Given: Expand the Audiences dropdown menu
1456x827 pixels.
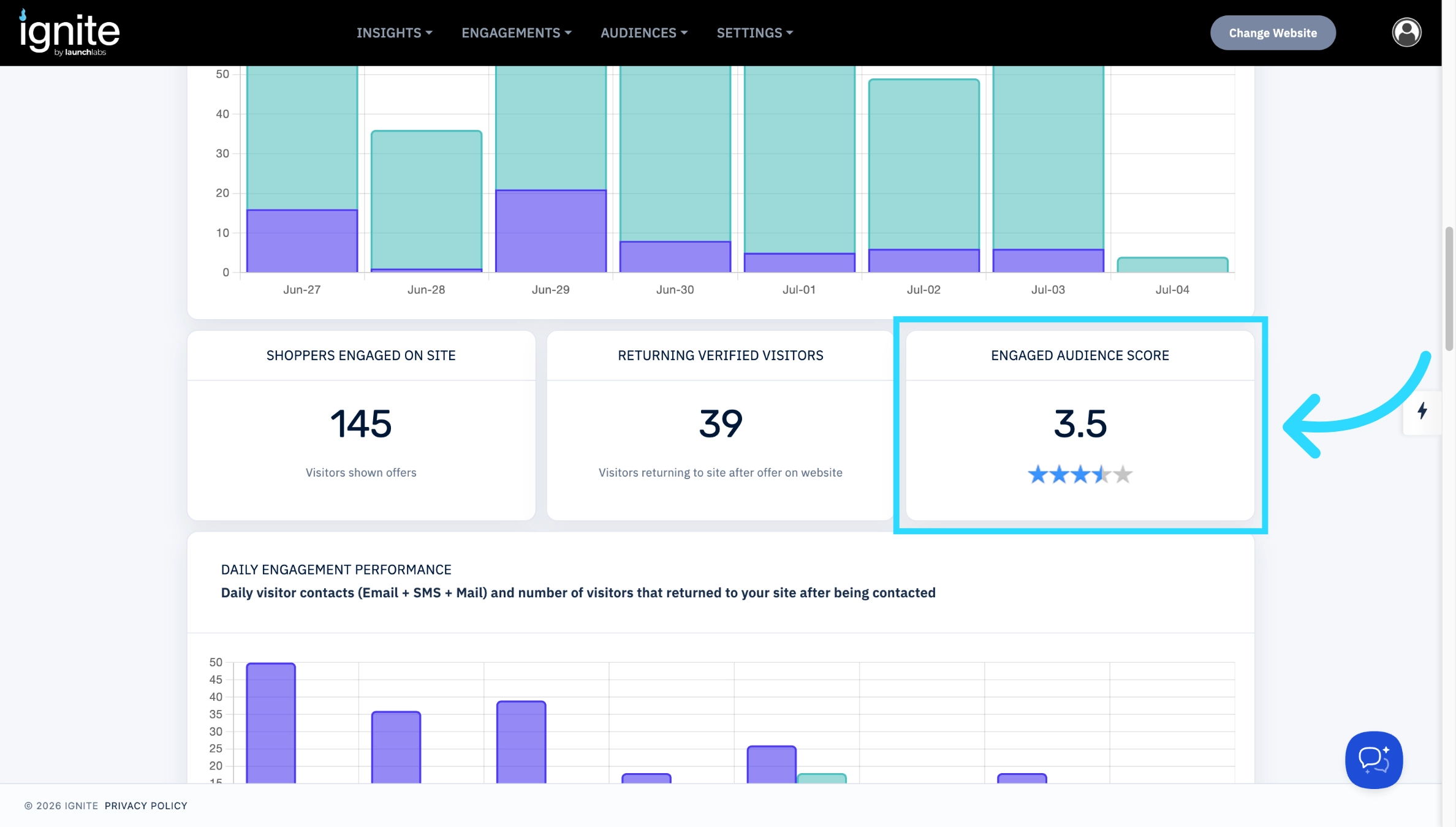Looking at the screenshot, I should [644, 33].
